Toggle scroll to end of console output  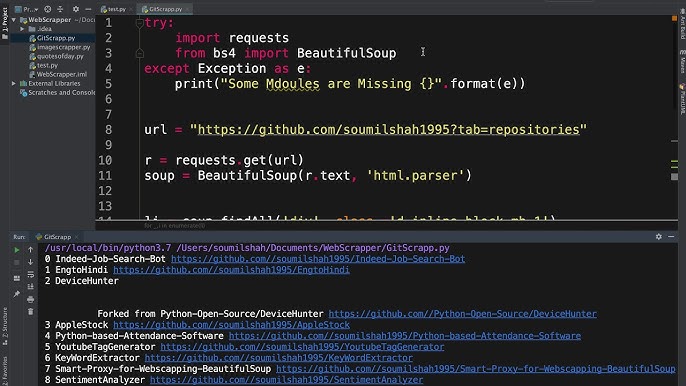point(30,287)
